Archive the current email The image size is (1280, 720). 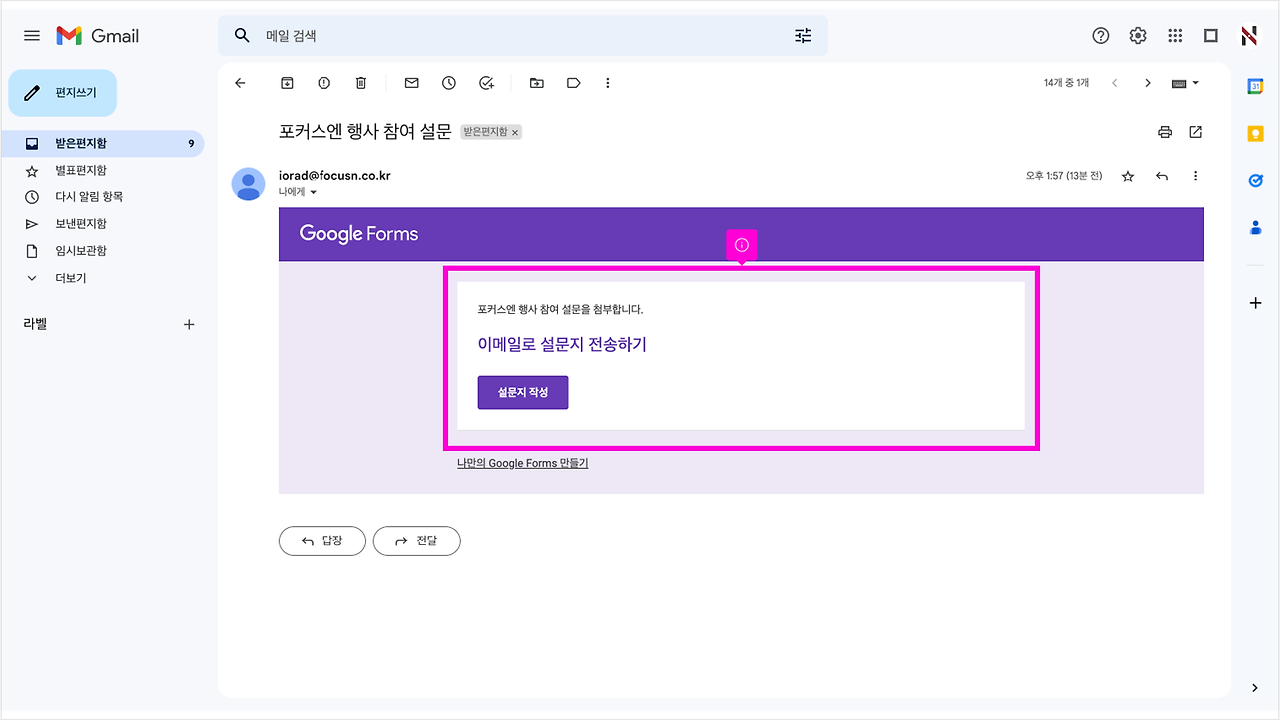pyautogui.click(x=287, y=83)
